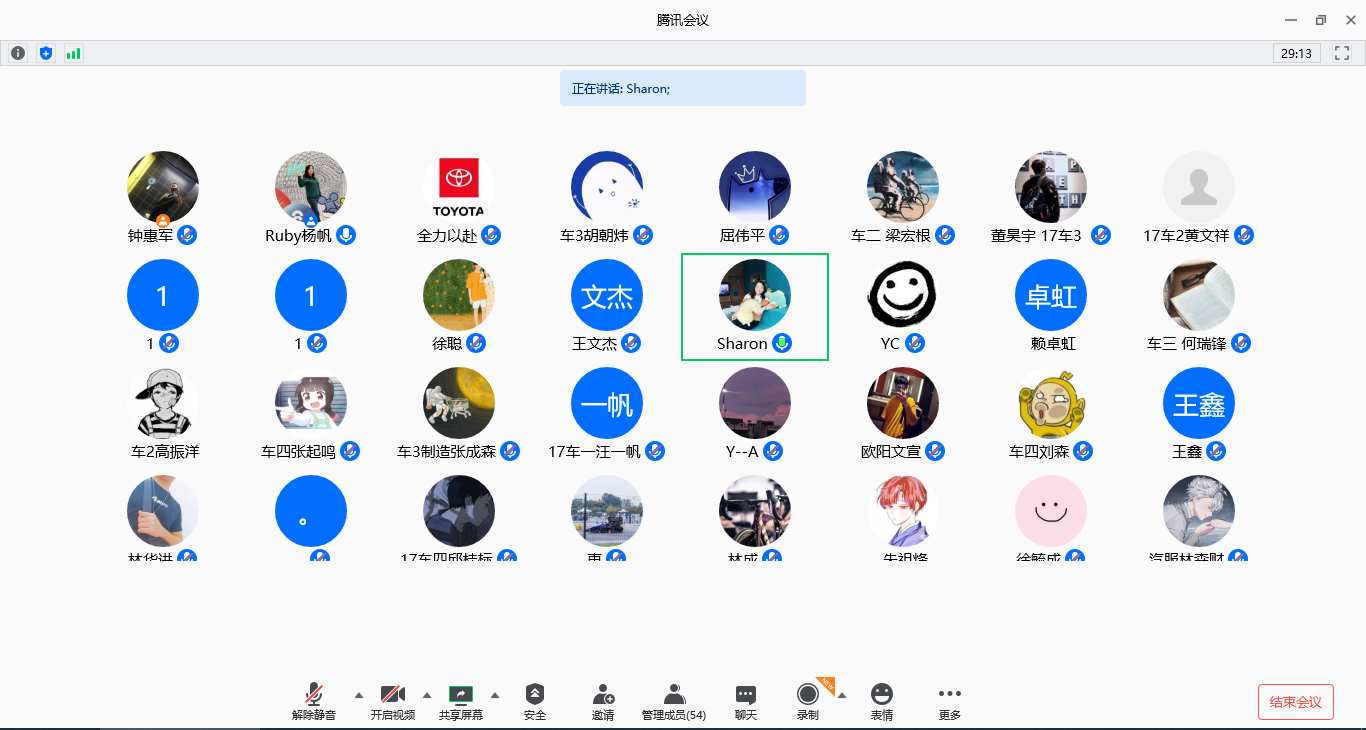Open the blue security shield indicator

46,53
